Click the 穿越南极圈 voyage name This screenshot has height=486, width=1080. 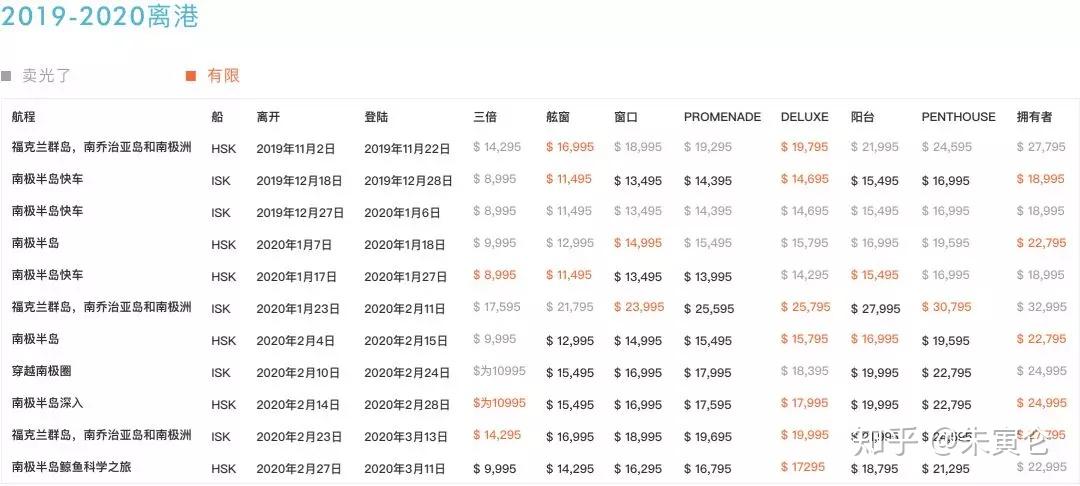tap(41, 371)
